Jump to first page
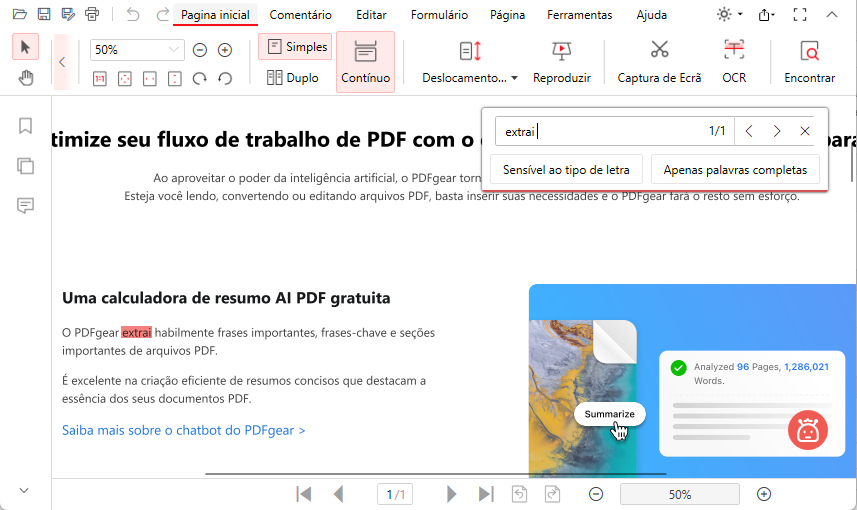This screenshot has width=857, height=510. [x=303, y=494]
